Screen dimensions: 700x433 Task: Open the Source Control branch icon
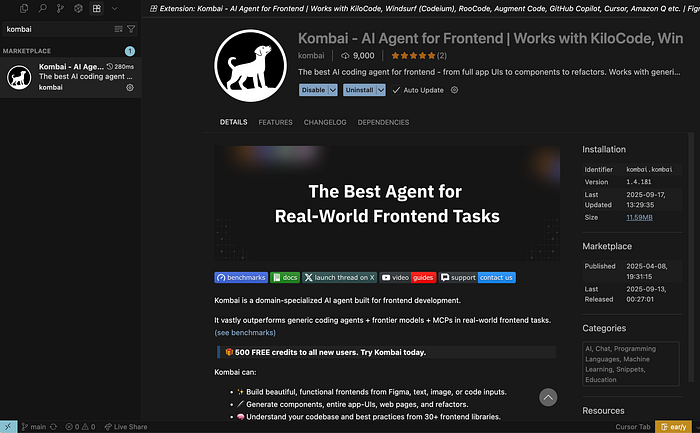tap(60, 8)
